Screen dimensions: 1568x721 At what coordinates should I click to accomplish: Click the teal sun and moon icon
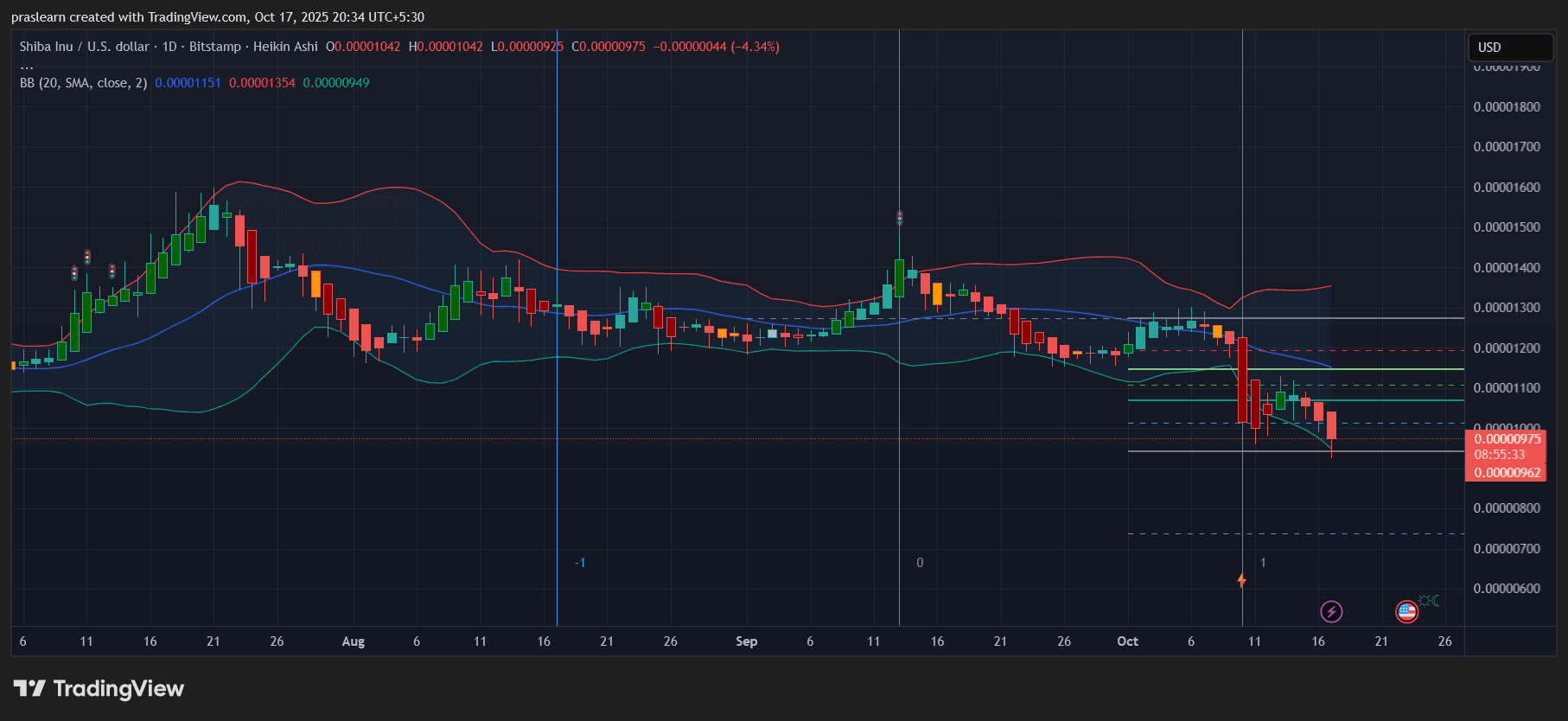(1429, 600)
